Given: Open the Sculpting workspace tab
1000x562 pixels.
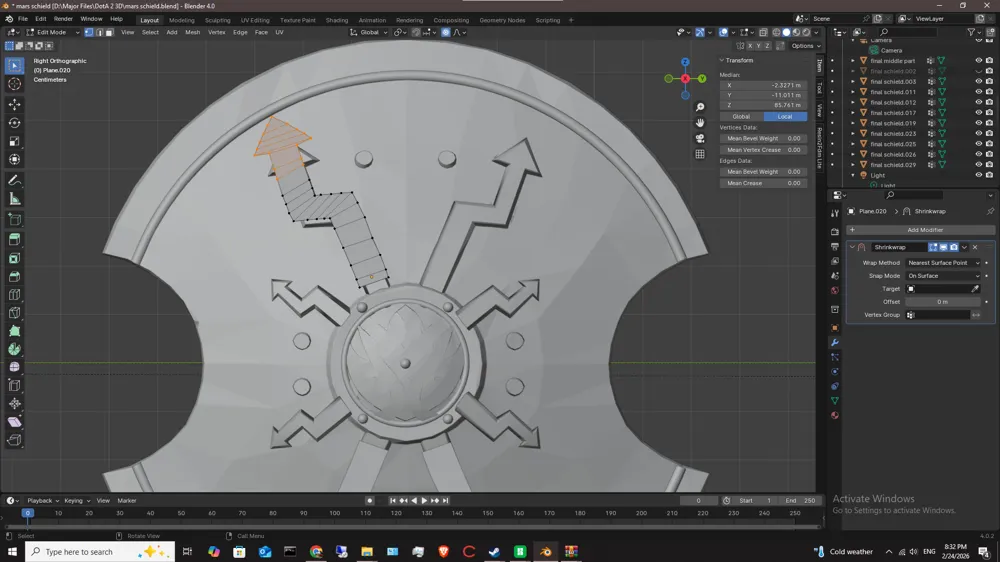Looking at the screenshot, I should point(217,20).
